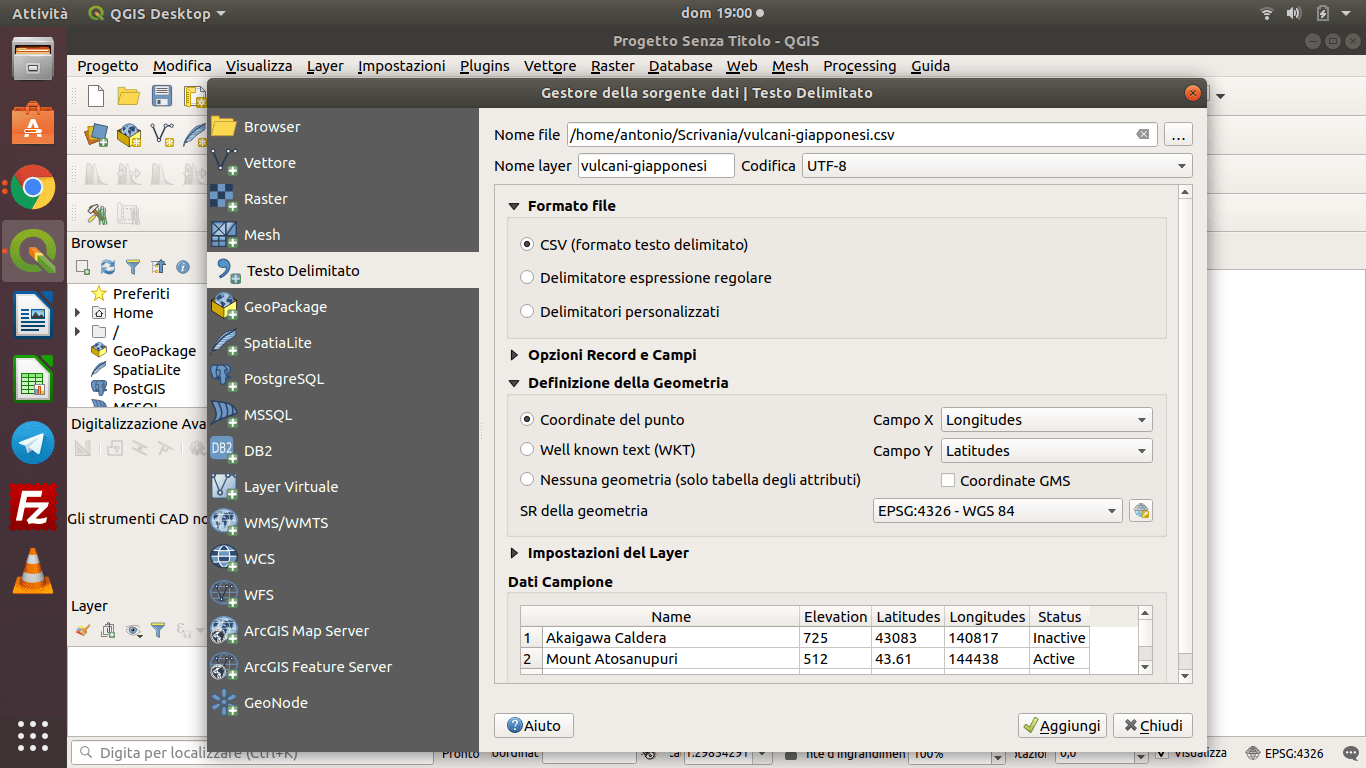1366x768 pixels.
Task: Select WFS data source
Action: 343,595
